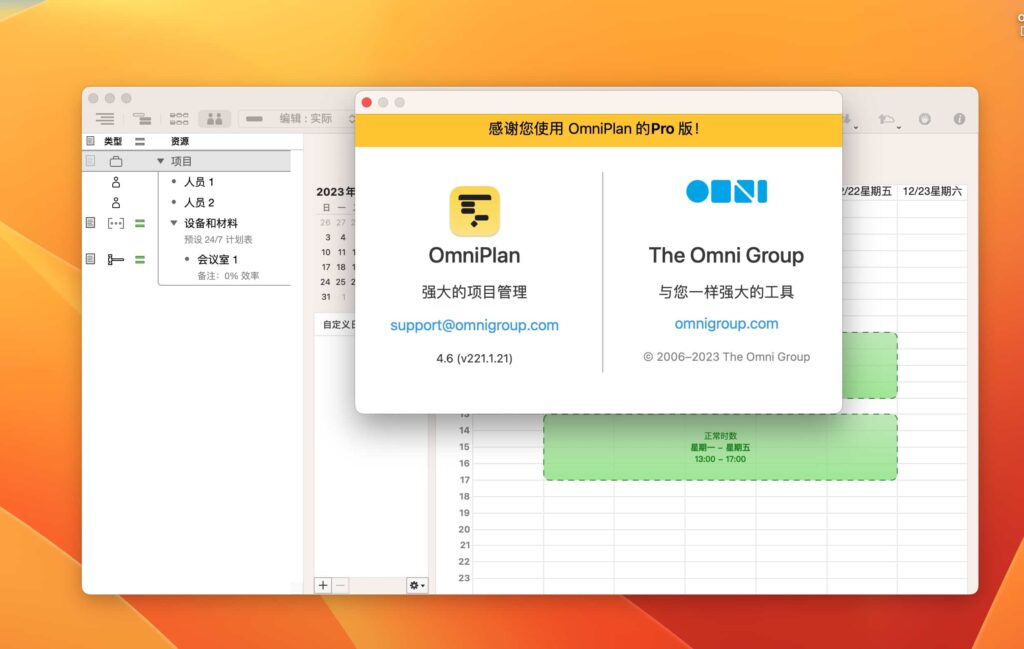Click the person icon beside 人员 1
Viewport: 1024px width, 649px height.
[x=116, y=183]
